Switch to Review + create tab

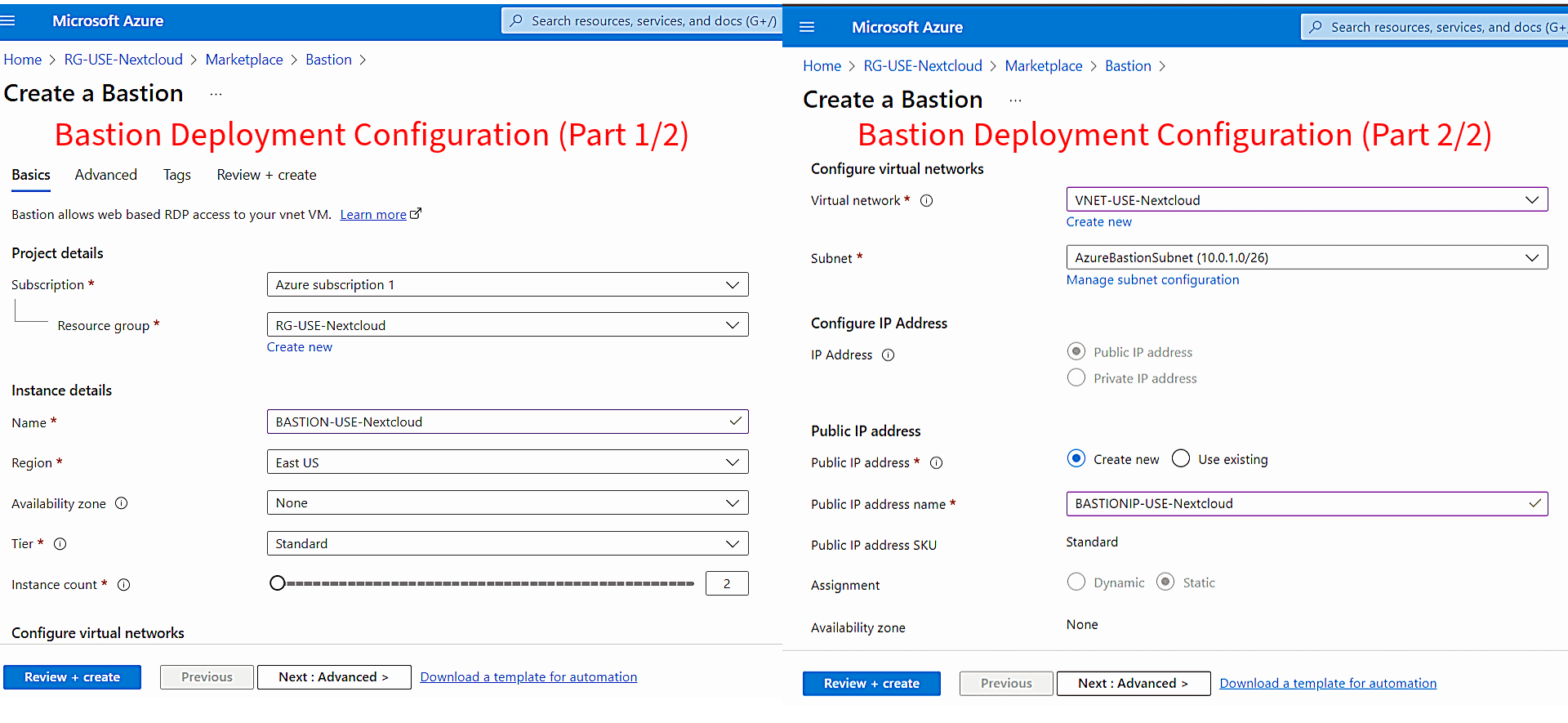[266, 175]
